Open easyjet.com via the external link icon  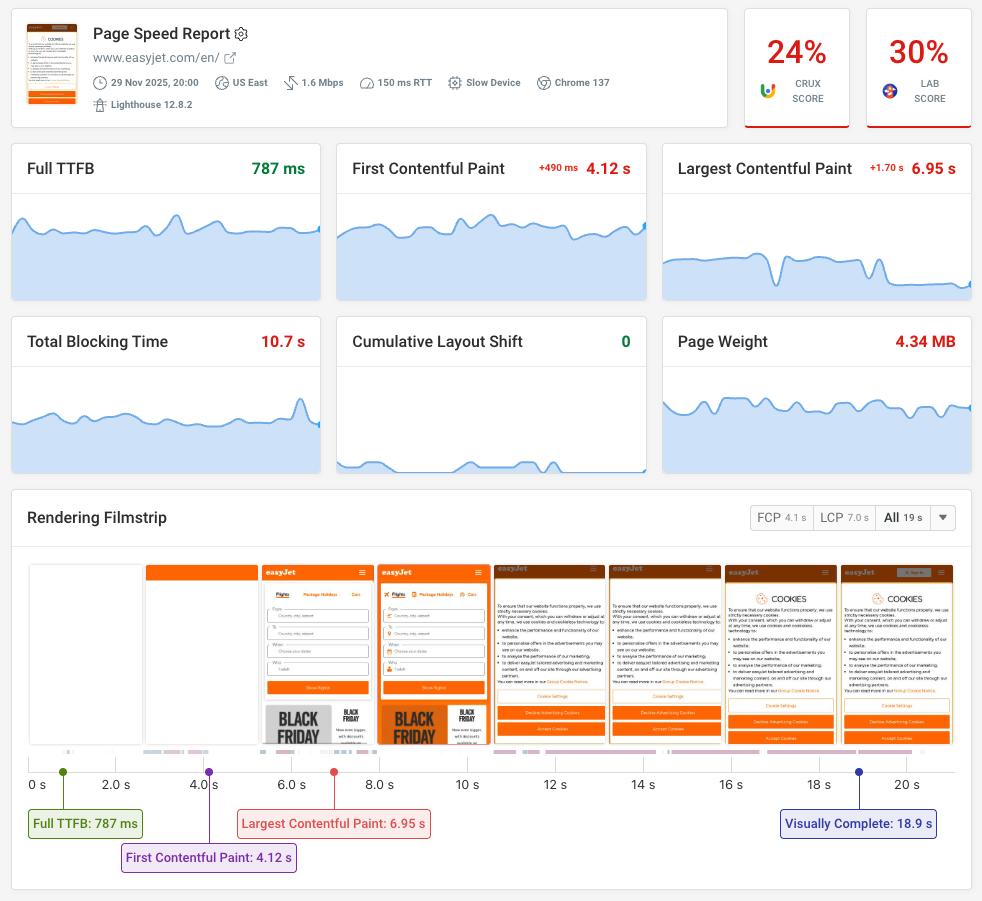coord(231,58)
